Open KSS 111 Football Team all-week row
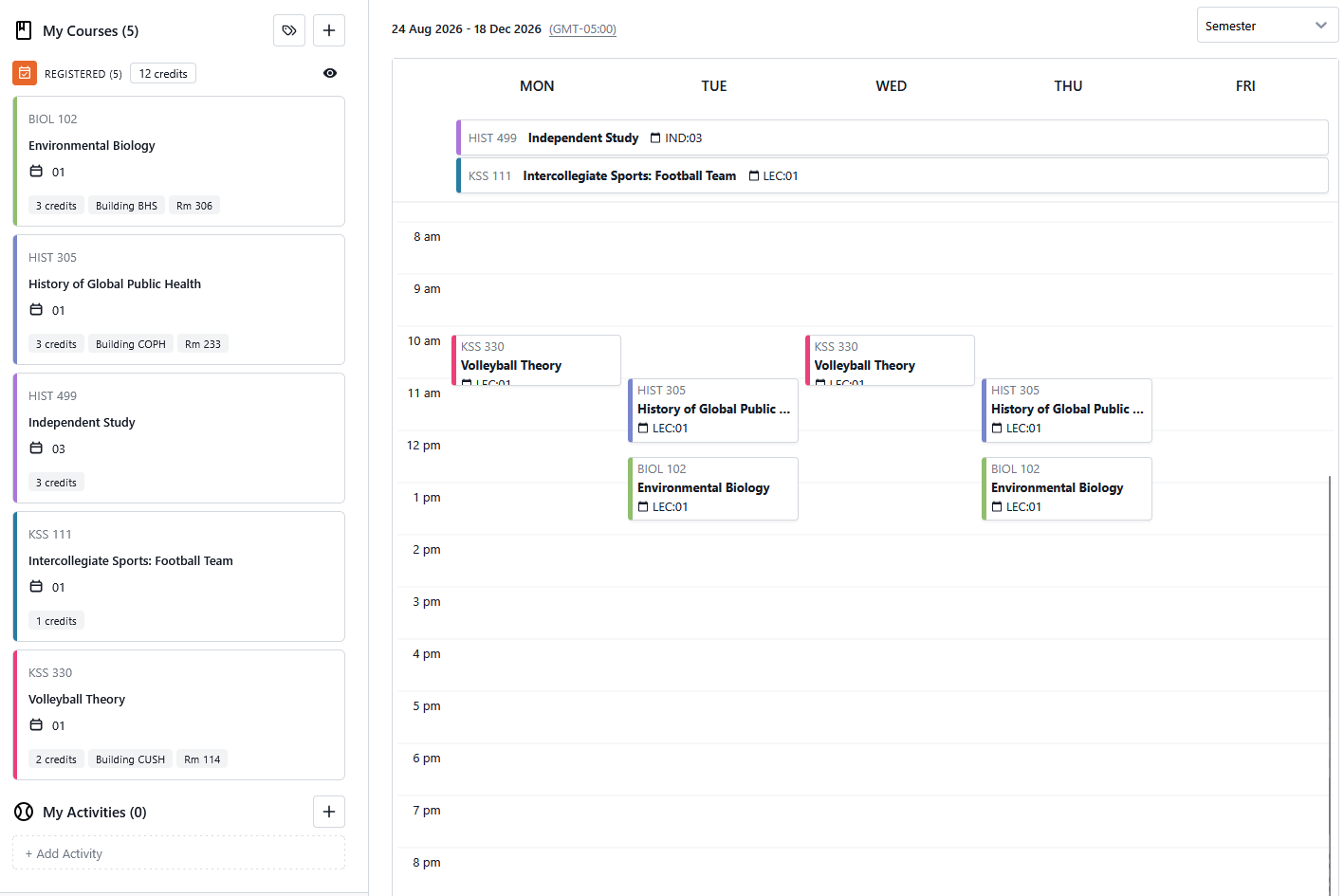The image size is (1344, 896). tap(893, 175)
